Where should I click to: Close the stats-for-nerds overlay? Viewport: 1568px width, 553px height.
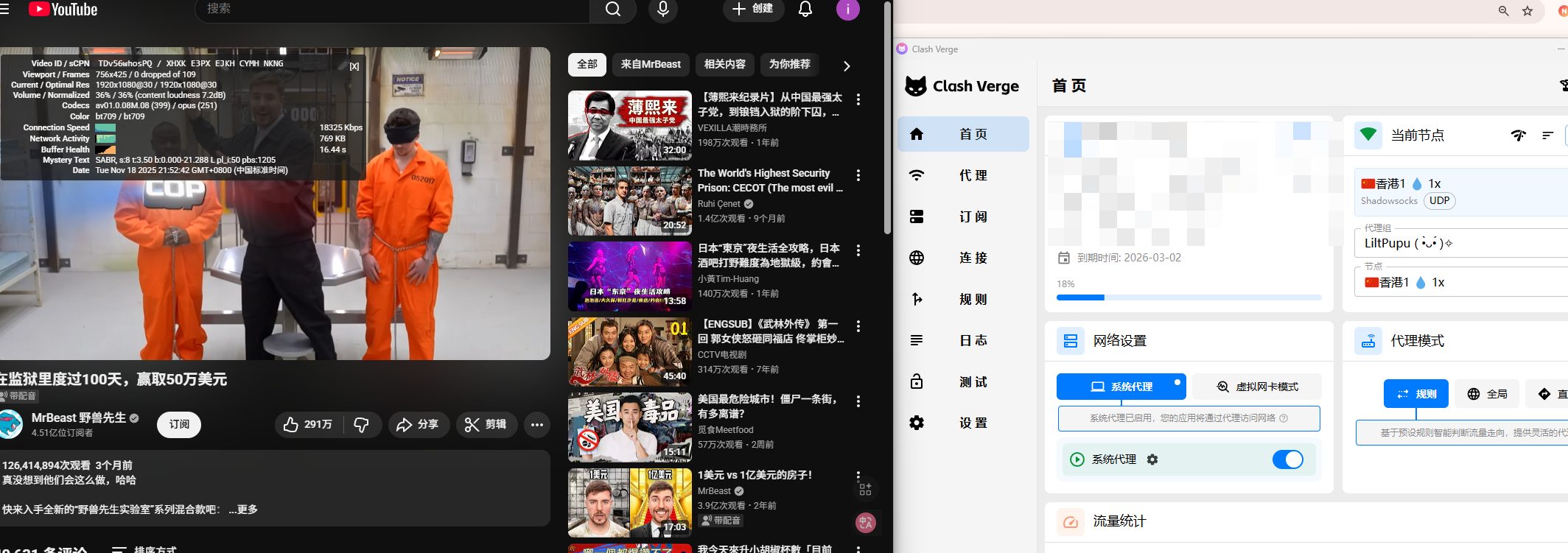354,66
